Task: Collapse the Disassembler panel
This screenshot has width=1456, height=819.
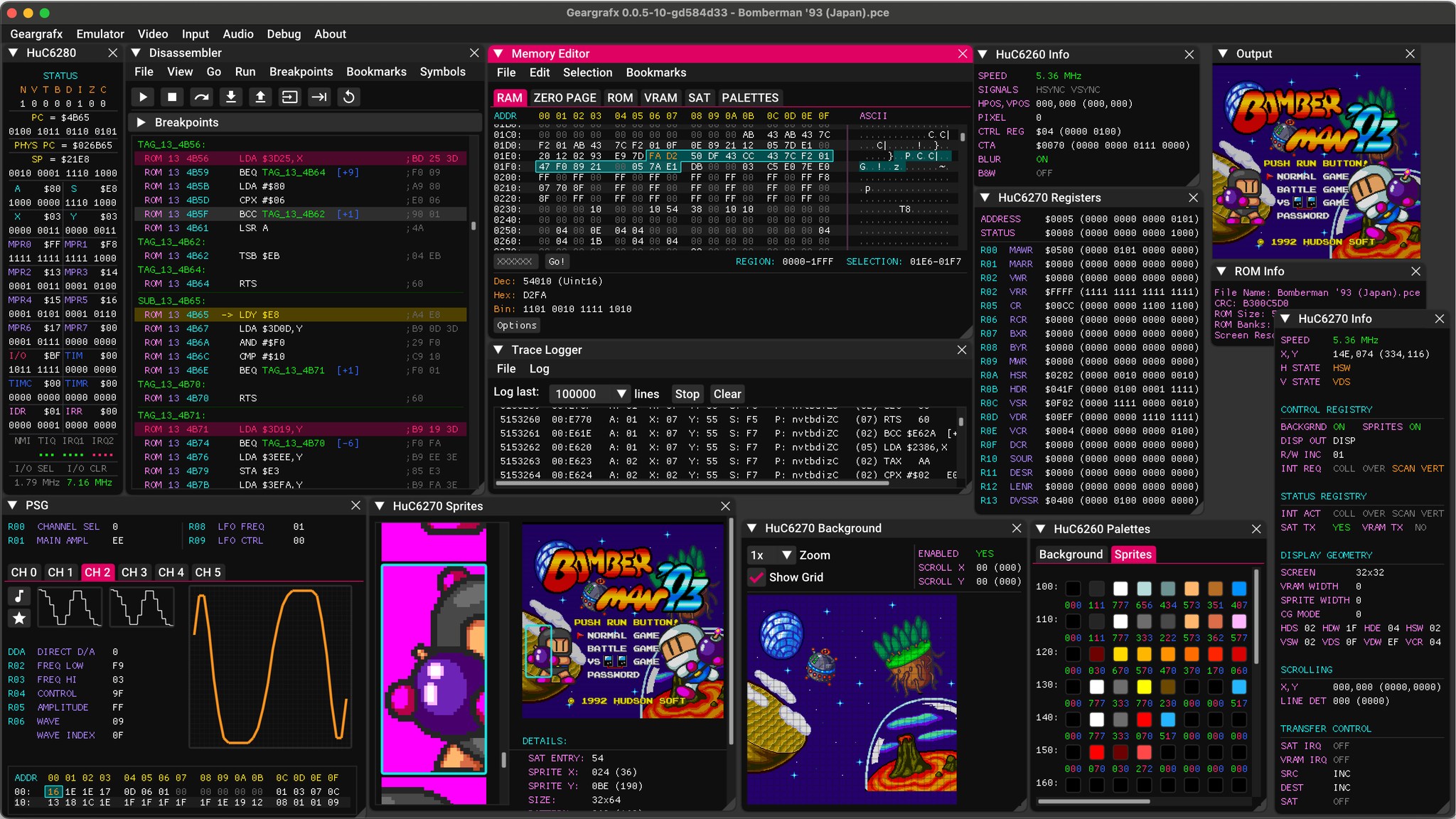Action: click(136, 53)
